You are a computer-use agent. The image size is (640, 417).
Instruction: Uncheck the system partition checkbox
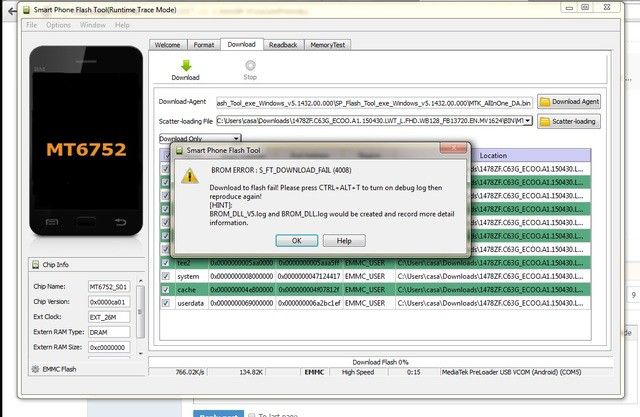166,276
